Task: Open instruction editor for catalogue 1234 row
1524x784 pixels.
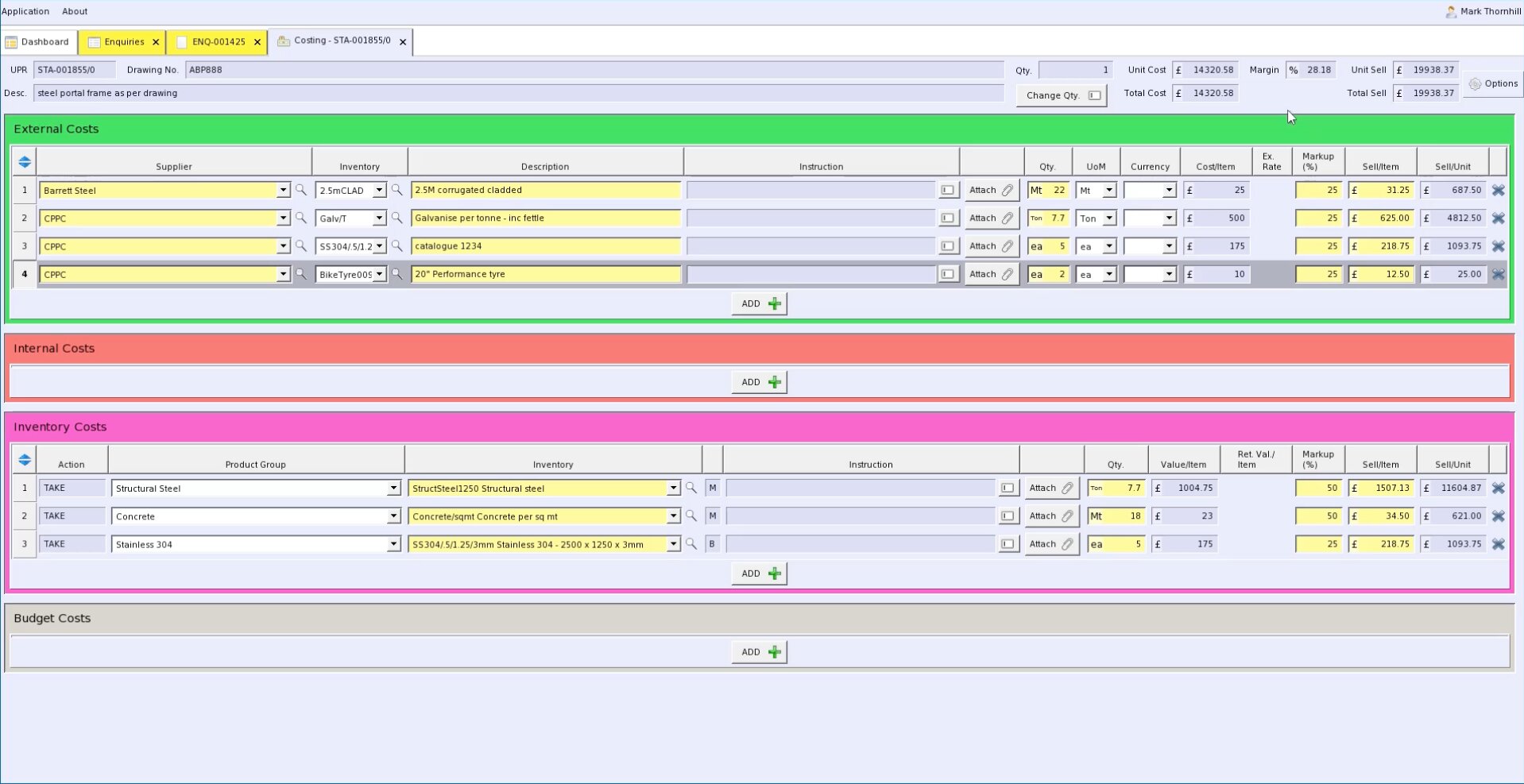Action: (x=948, y=246)
